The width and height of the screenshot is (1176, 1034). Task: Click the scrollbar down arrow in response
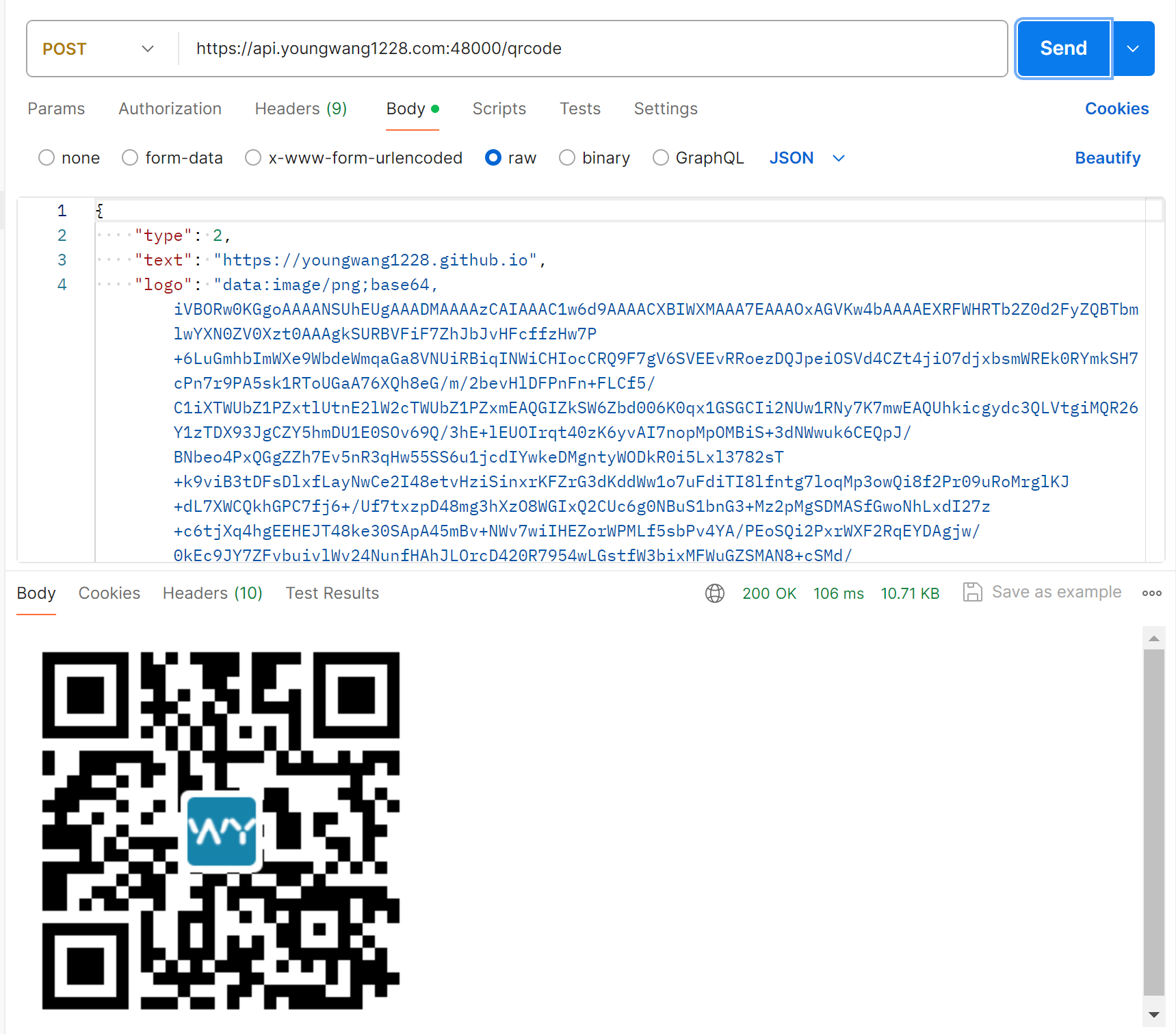point(1154,1015)
